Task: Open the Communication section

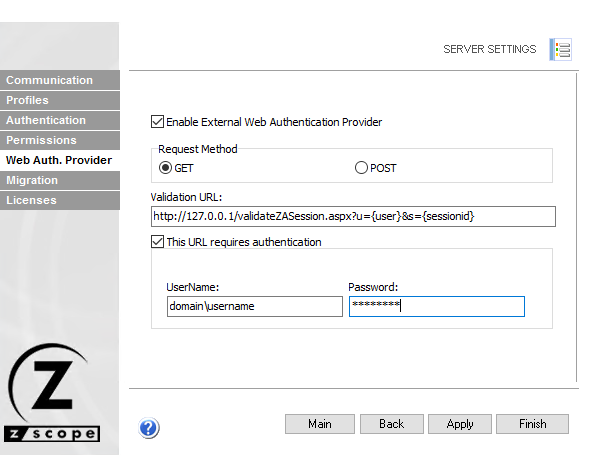Action: pos(60,80)
